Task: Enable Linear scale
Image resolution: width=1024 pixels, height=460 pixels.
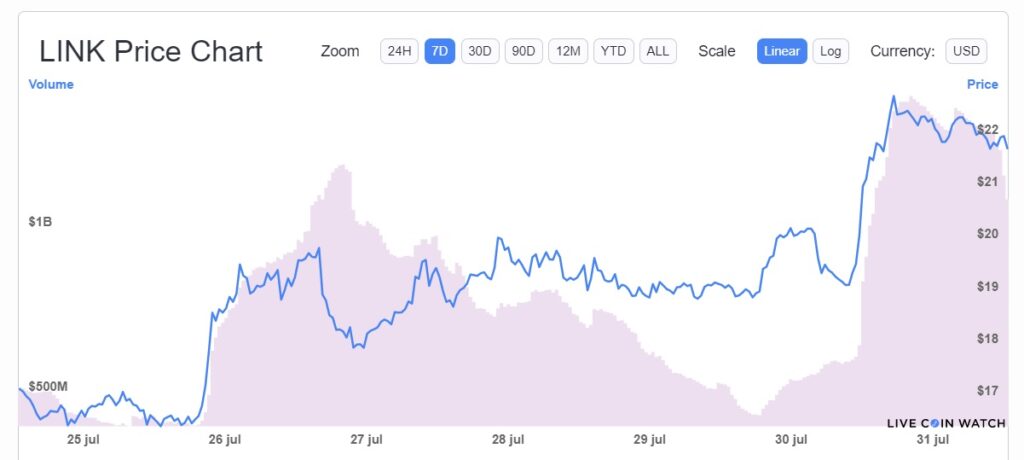Action: (x=782, y=51)
